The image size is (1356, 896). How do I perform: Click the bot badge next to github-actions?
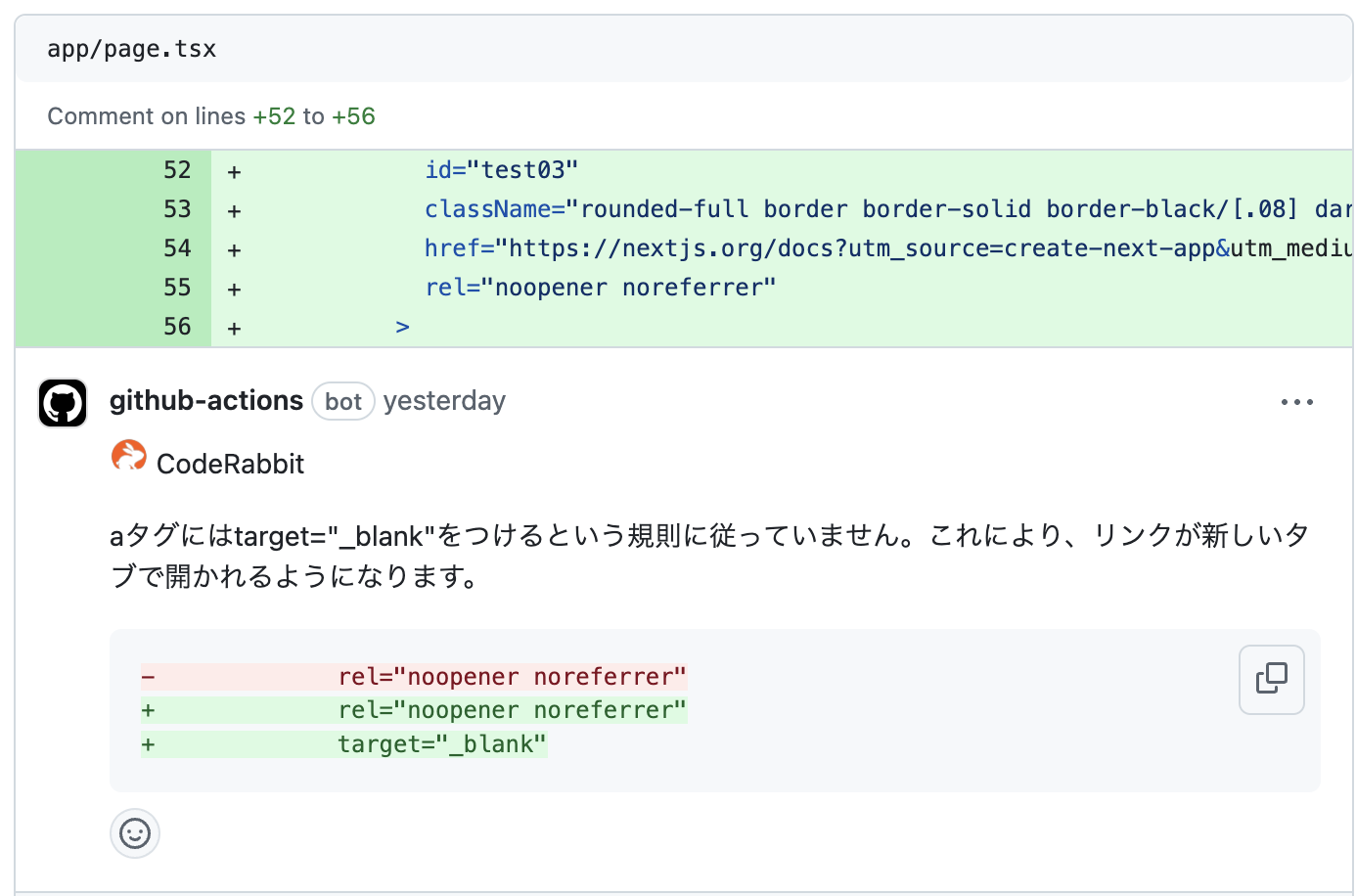343,401
